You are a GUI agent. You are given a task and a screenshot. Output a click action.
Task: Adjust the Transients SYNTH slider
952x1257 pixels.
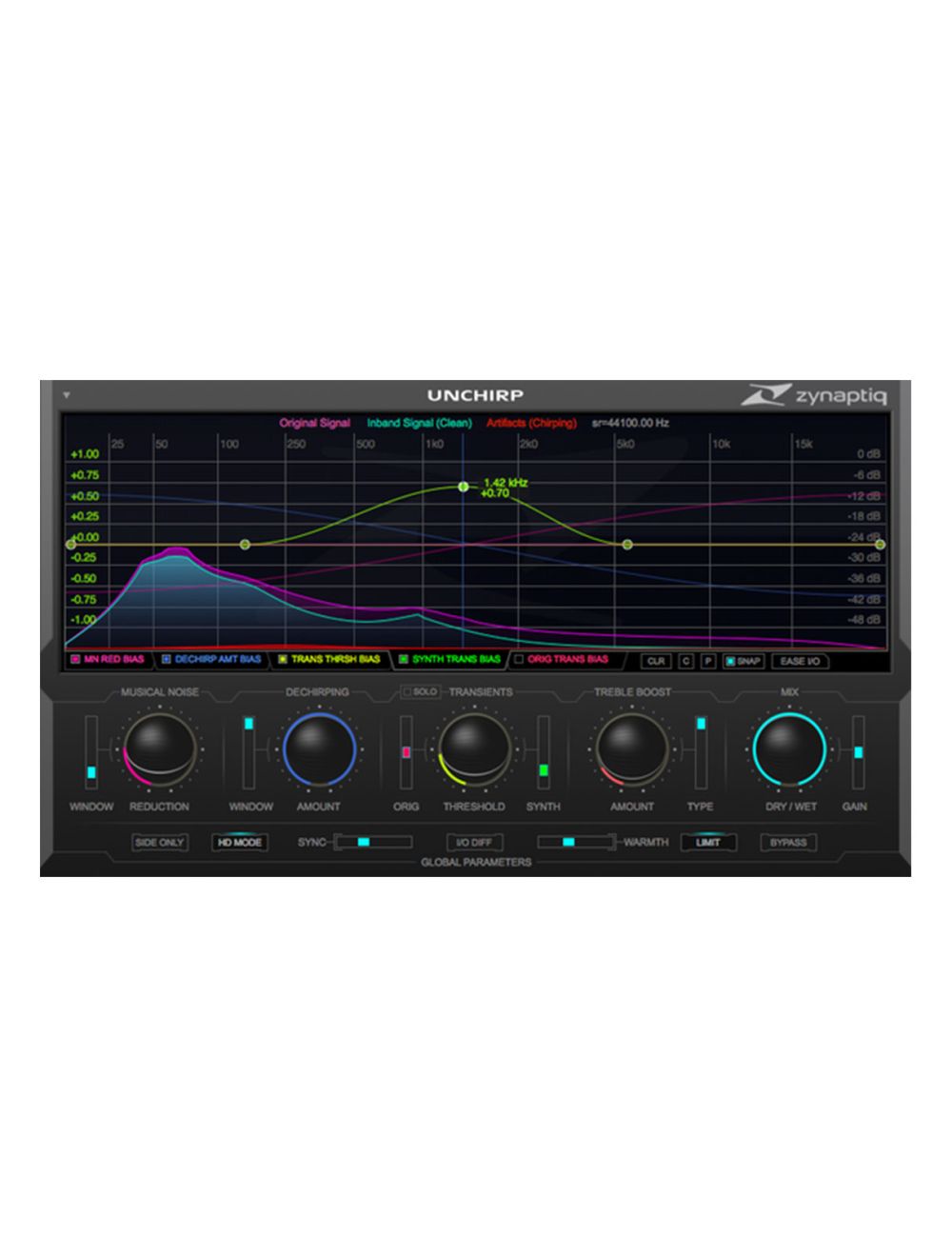(x=544, y=752)
